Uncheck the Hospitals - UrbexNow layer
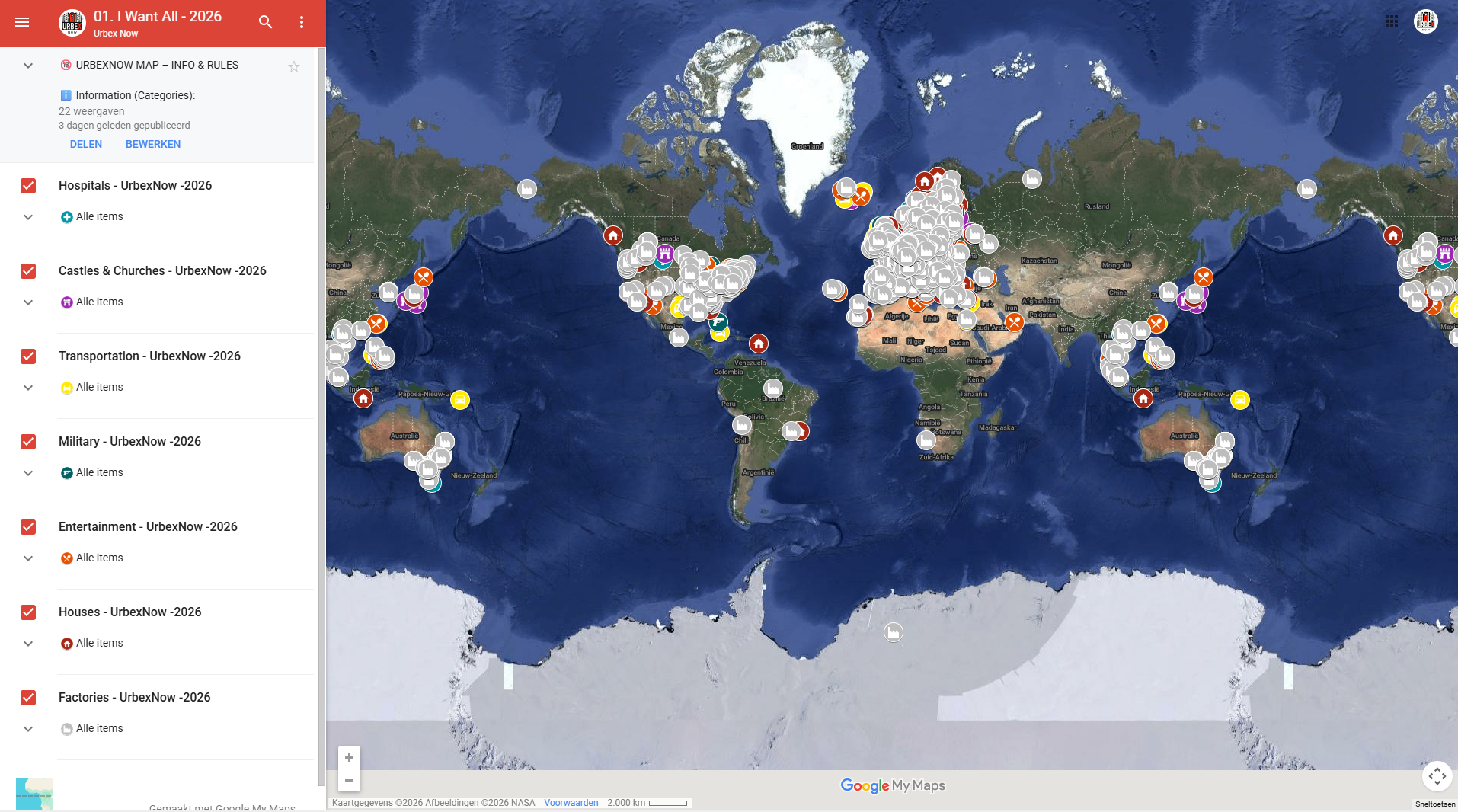1458x812 pixels. click(28, 186)
